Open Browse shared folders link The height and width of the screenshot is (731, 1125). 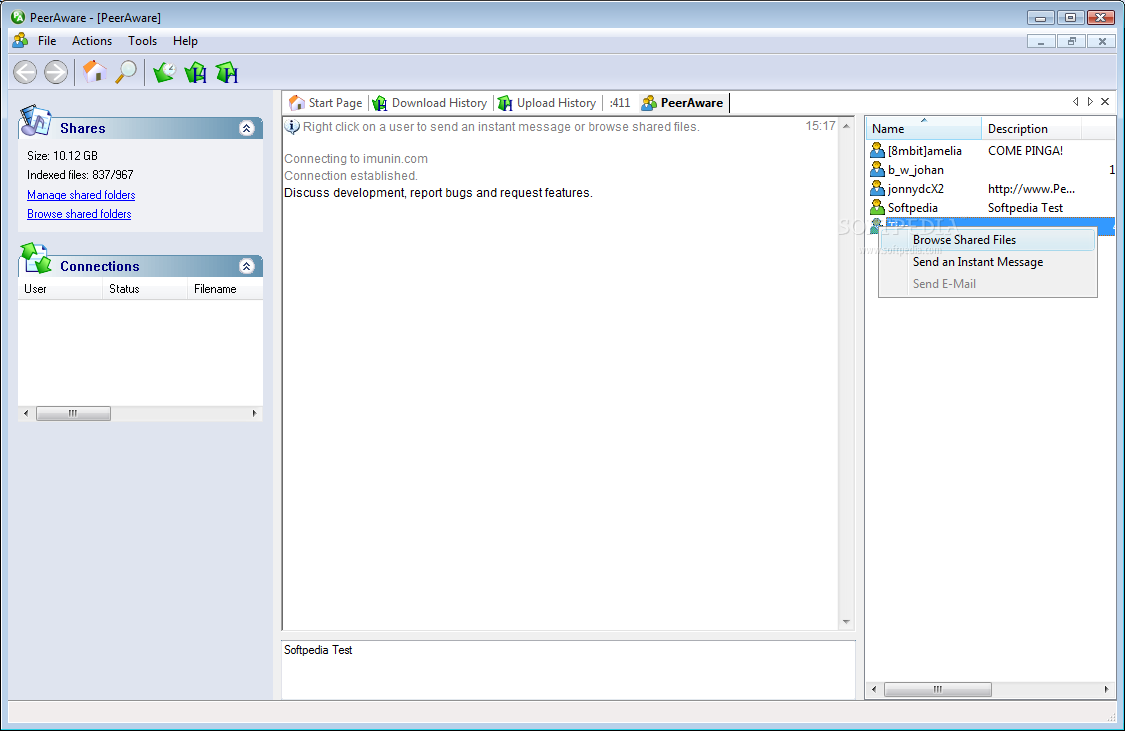click(79, 214)
